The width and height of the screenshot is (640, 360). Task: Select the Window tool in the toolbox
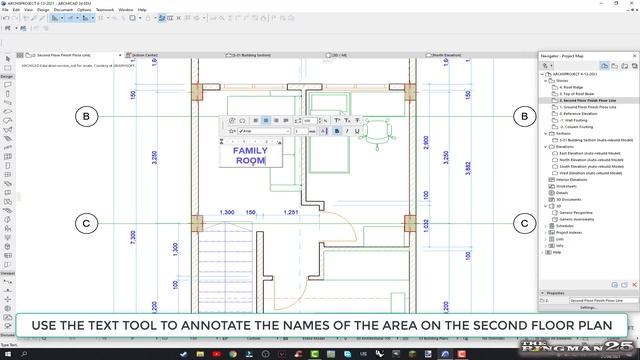click(x=7, y=175)
